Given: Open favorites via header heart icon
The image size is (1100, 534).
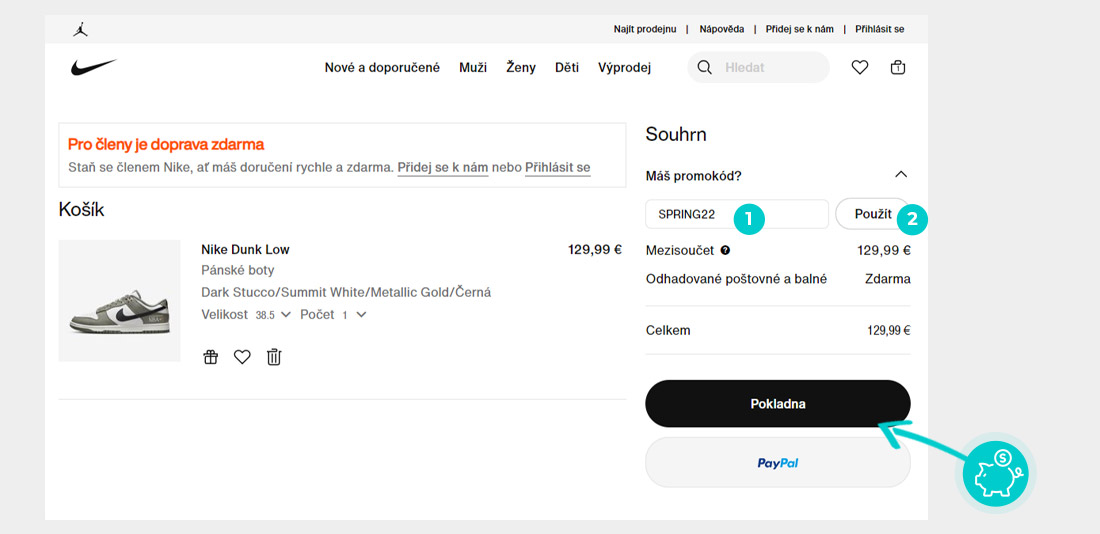Looking at the screenshot, I should 860,67.
